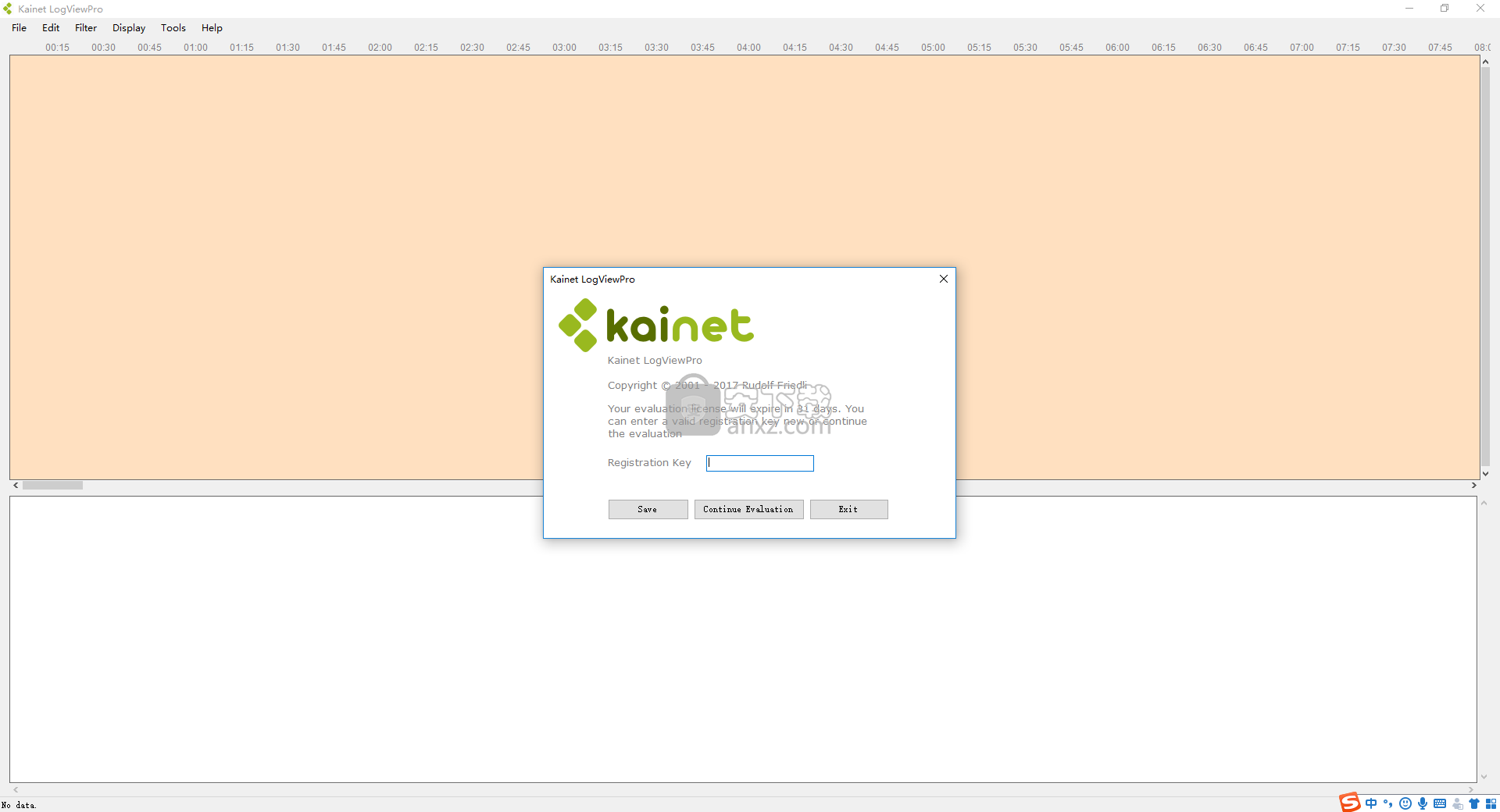Image resolution: width=1500 pixels, height=812 pixels.
Task: Focus the Registration Key input field
Action: pyautogui.click(x=759, y=463)
